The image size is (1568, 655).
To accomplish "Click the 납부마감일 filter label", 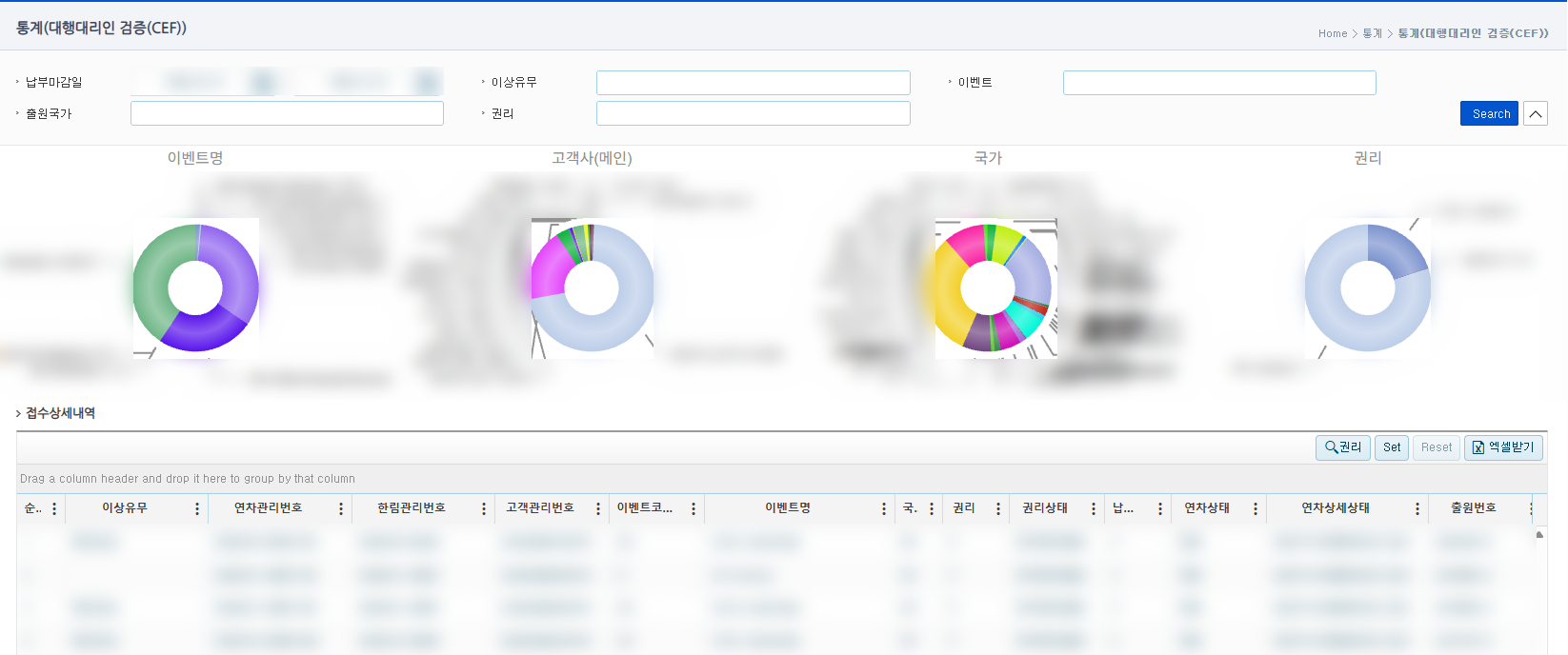I will point(53,83).
